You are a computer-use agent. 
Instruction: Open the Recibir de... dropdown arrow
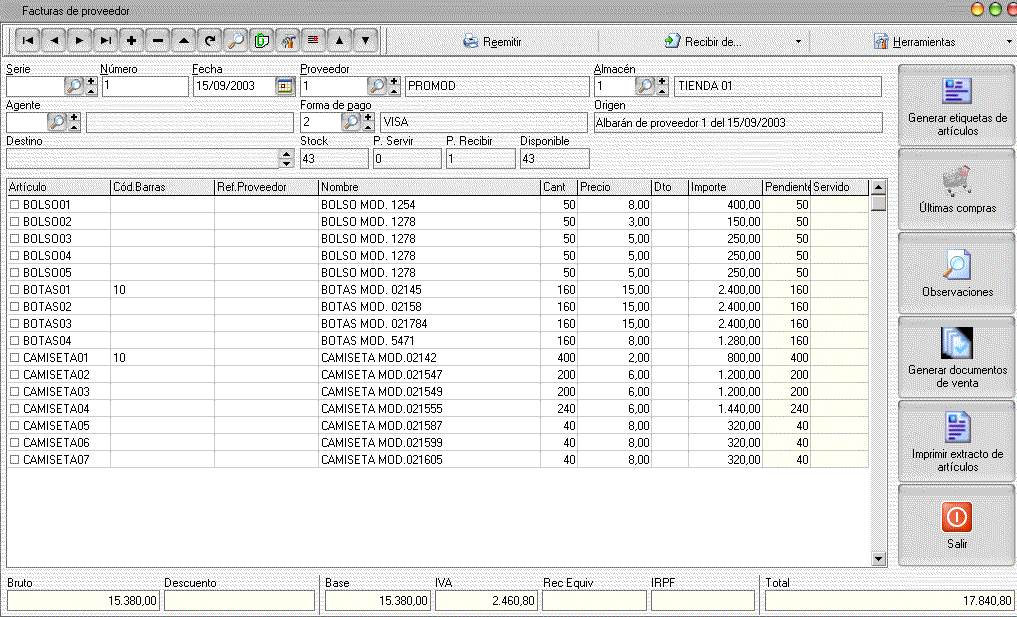click(x=797, y=42)
